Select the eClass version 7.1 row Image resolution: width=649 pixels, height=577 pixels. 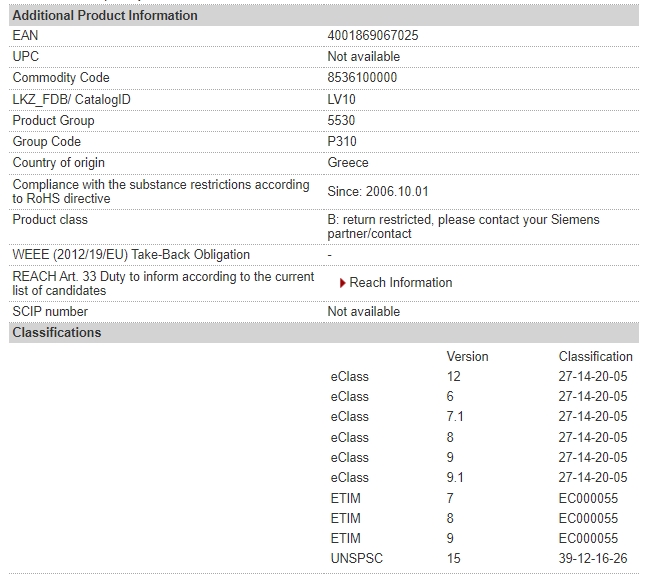(479, 416)
